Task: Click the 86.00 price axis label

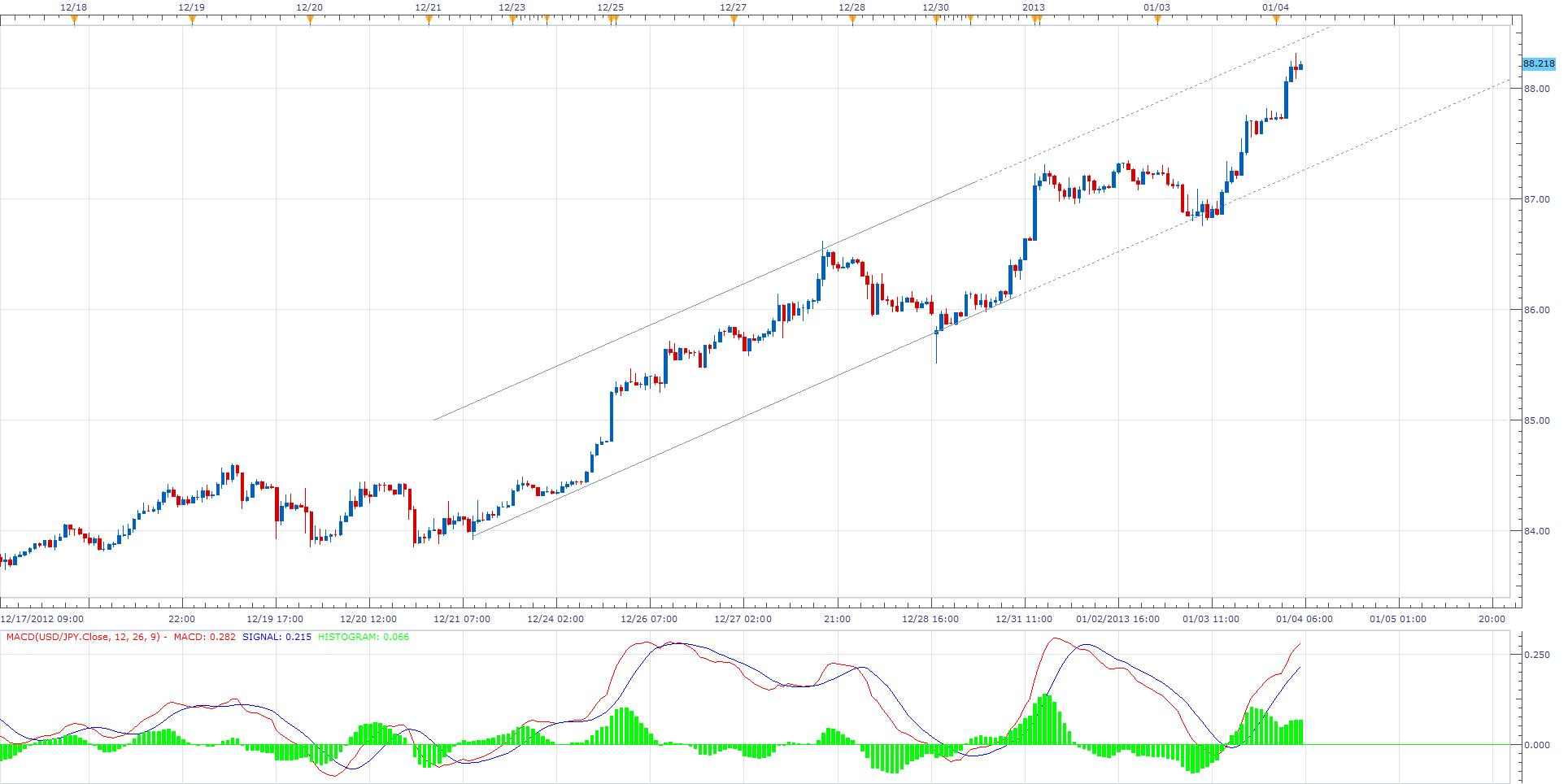Action: pos(1535,310)
